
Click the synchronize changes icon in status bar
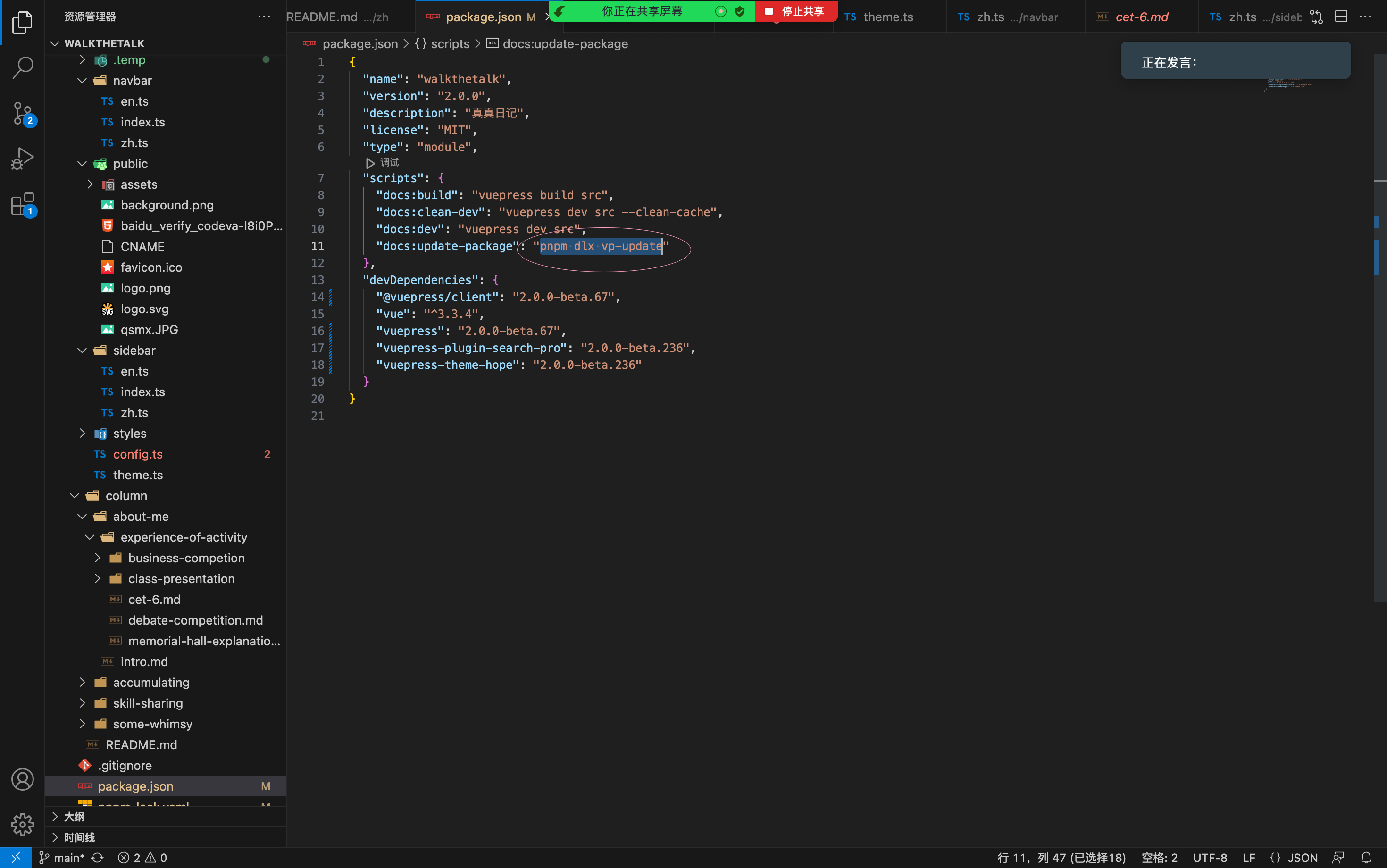click(98, 858)
